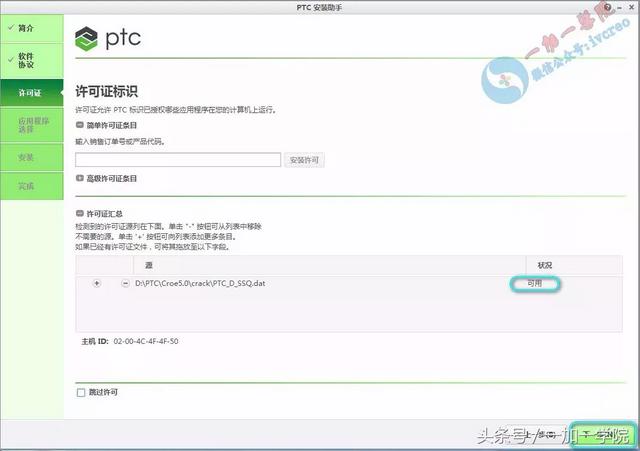Screen dimensions: 640x451
Task: Go to the 简介 step in the sidebar
Action: (32, 29)
